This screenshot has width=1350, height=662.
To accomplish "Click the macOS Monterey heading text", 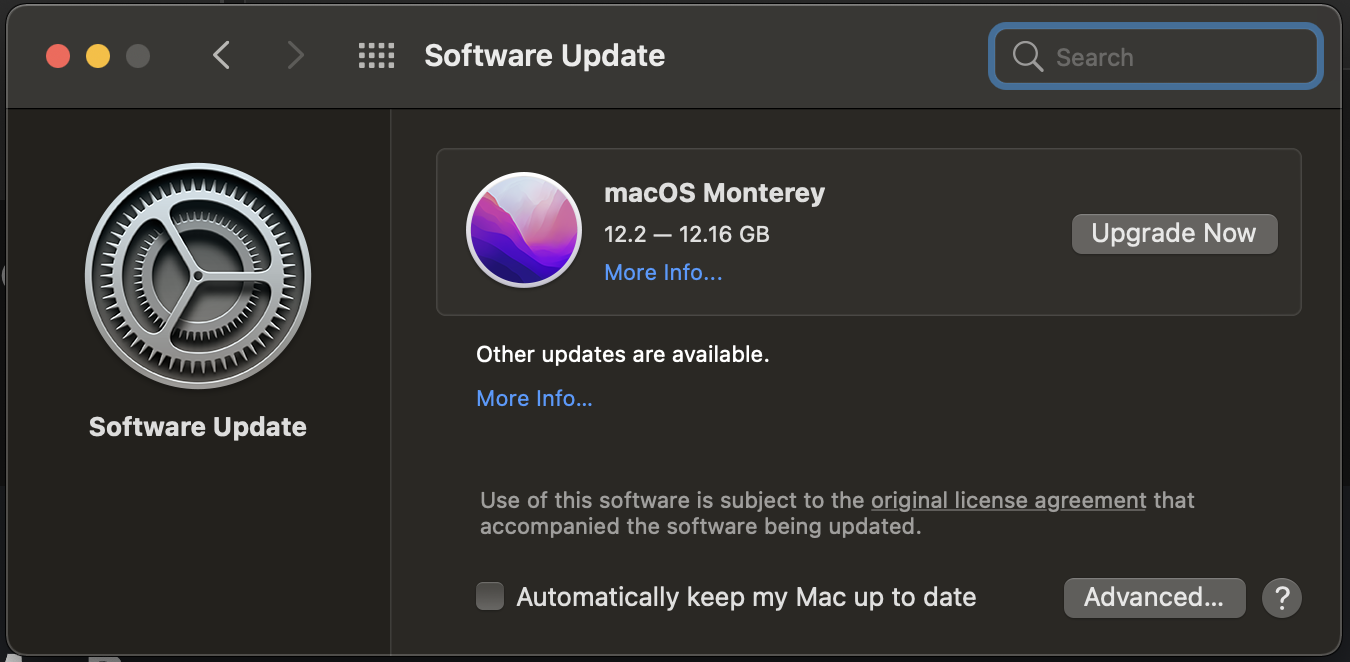I will [x=714, y=192].
